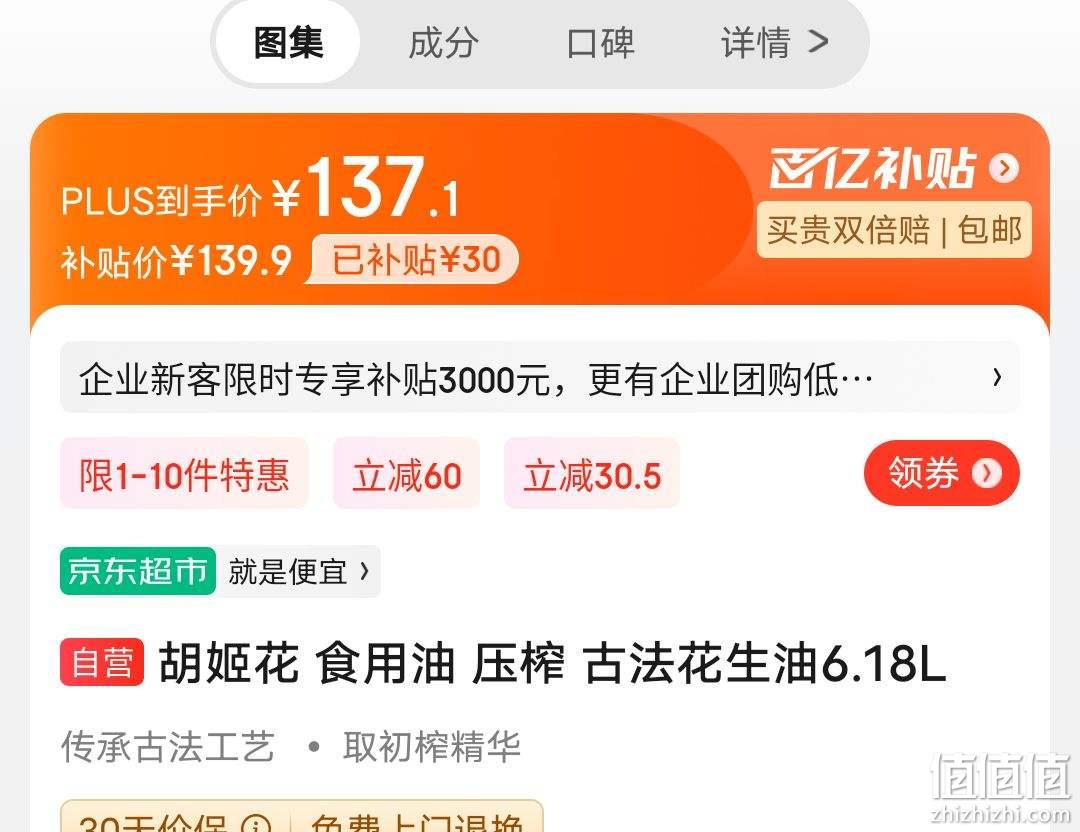Expand the 就是便宜 chevron link
The width and height of the screenshot is (1080, 832).
coord(298,571)
